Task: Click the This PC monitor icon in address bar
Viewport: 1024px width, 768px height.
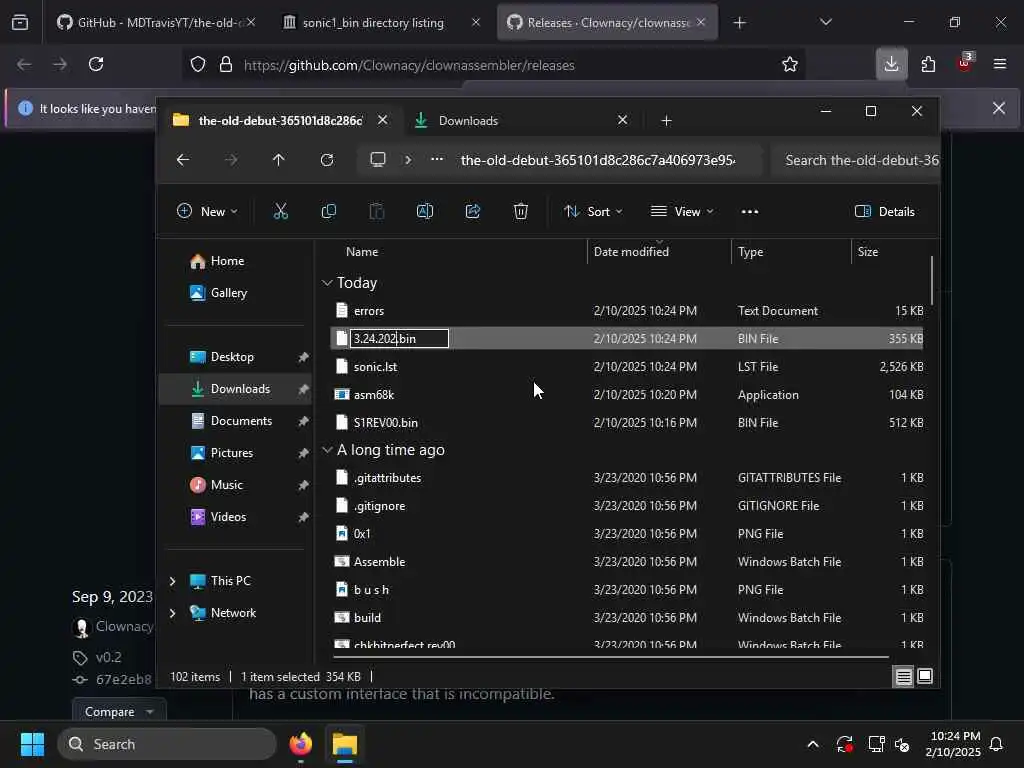Action: pos(377,160)
